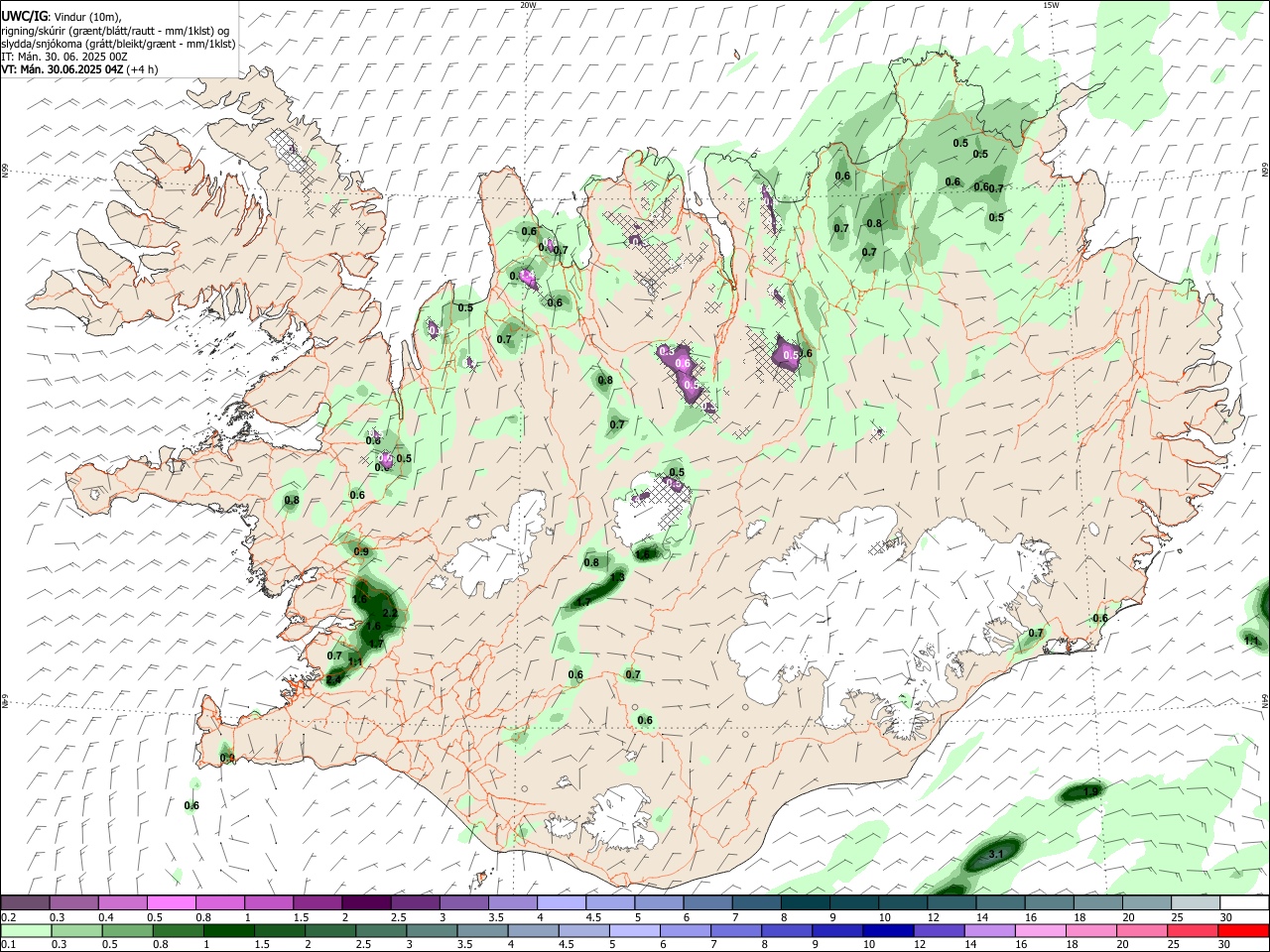The height and width of the screenshot is (952, 1270).
Task: Click the 'UWC/IG' title text
Action: point(24,15)
